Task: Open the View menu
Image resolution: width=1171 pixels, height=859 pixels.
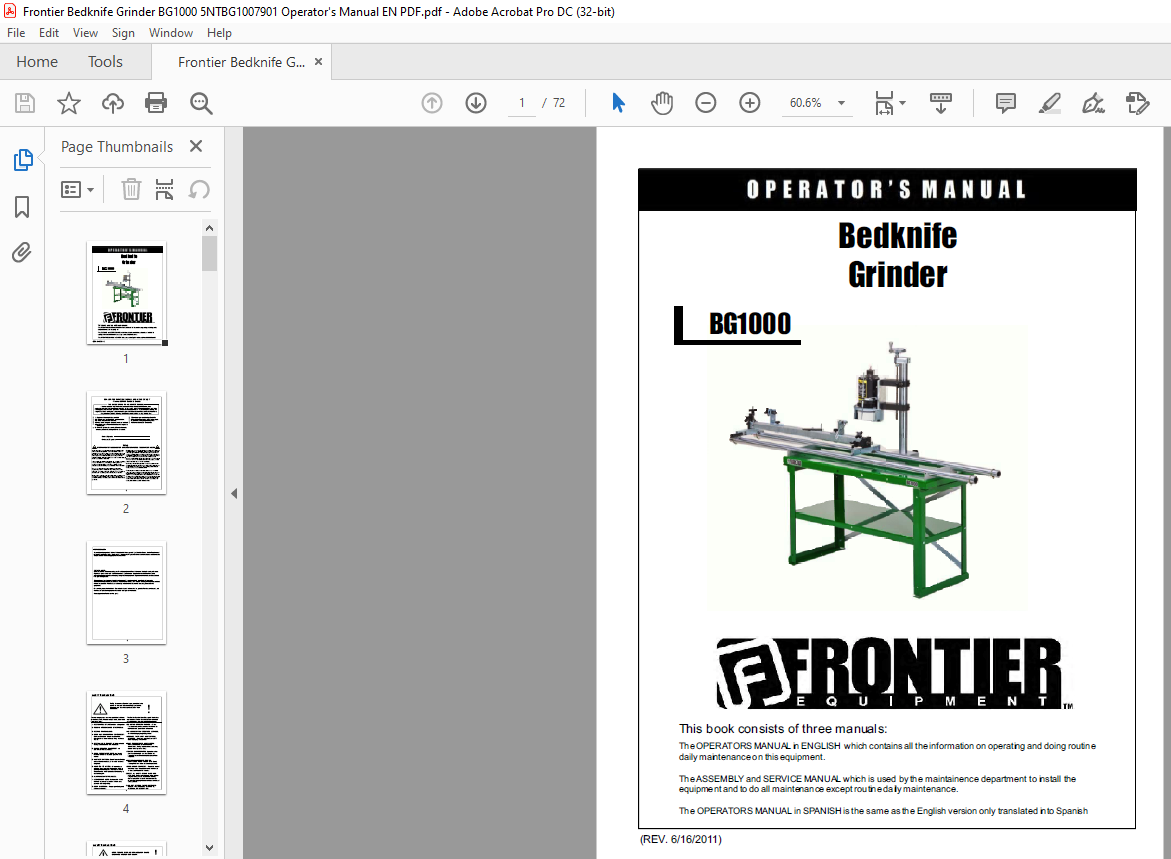Action: click(x=85, y=33)
